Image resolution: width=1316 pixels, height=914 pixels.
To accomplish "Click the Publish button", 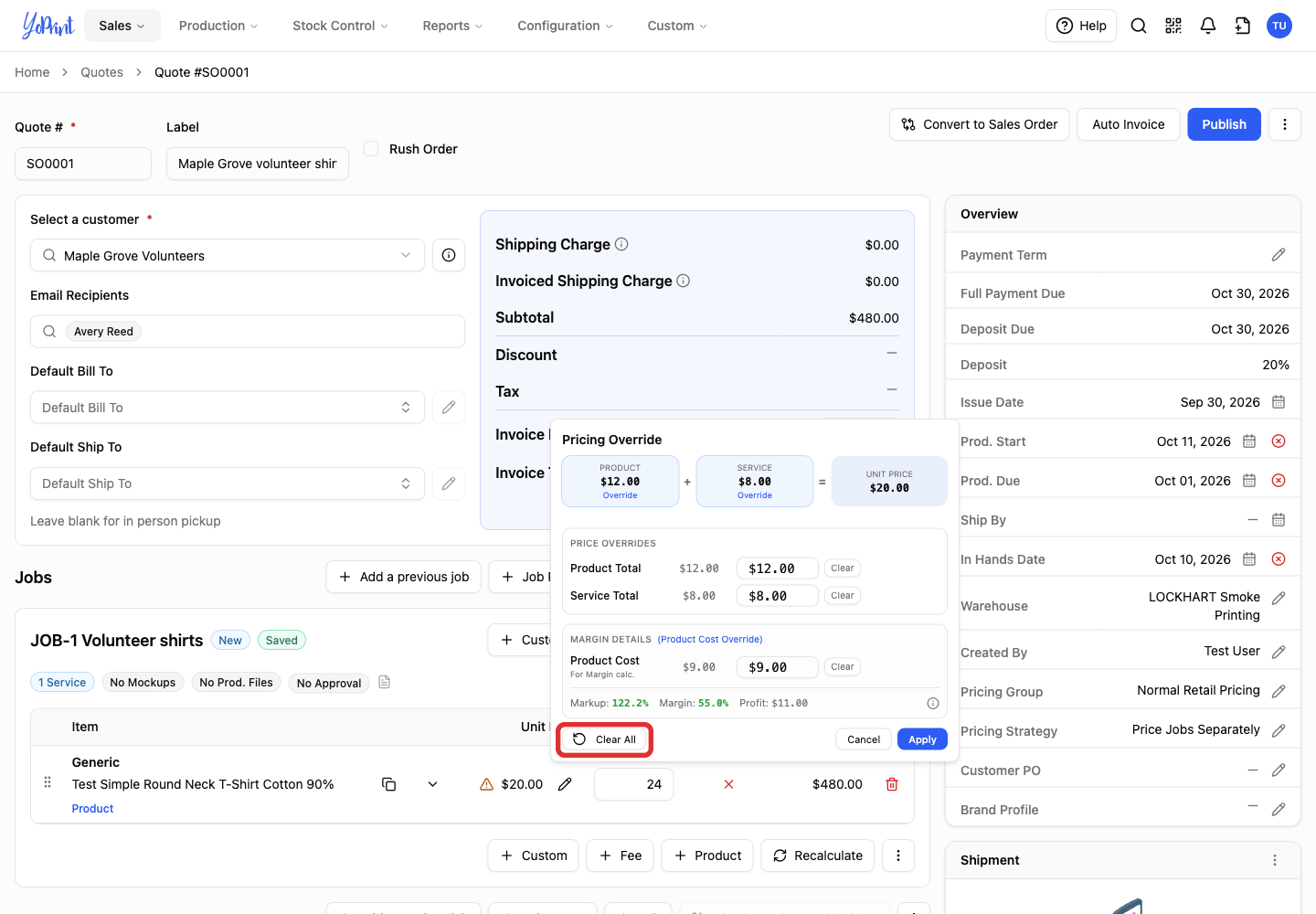I will pos(1224,124).
